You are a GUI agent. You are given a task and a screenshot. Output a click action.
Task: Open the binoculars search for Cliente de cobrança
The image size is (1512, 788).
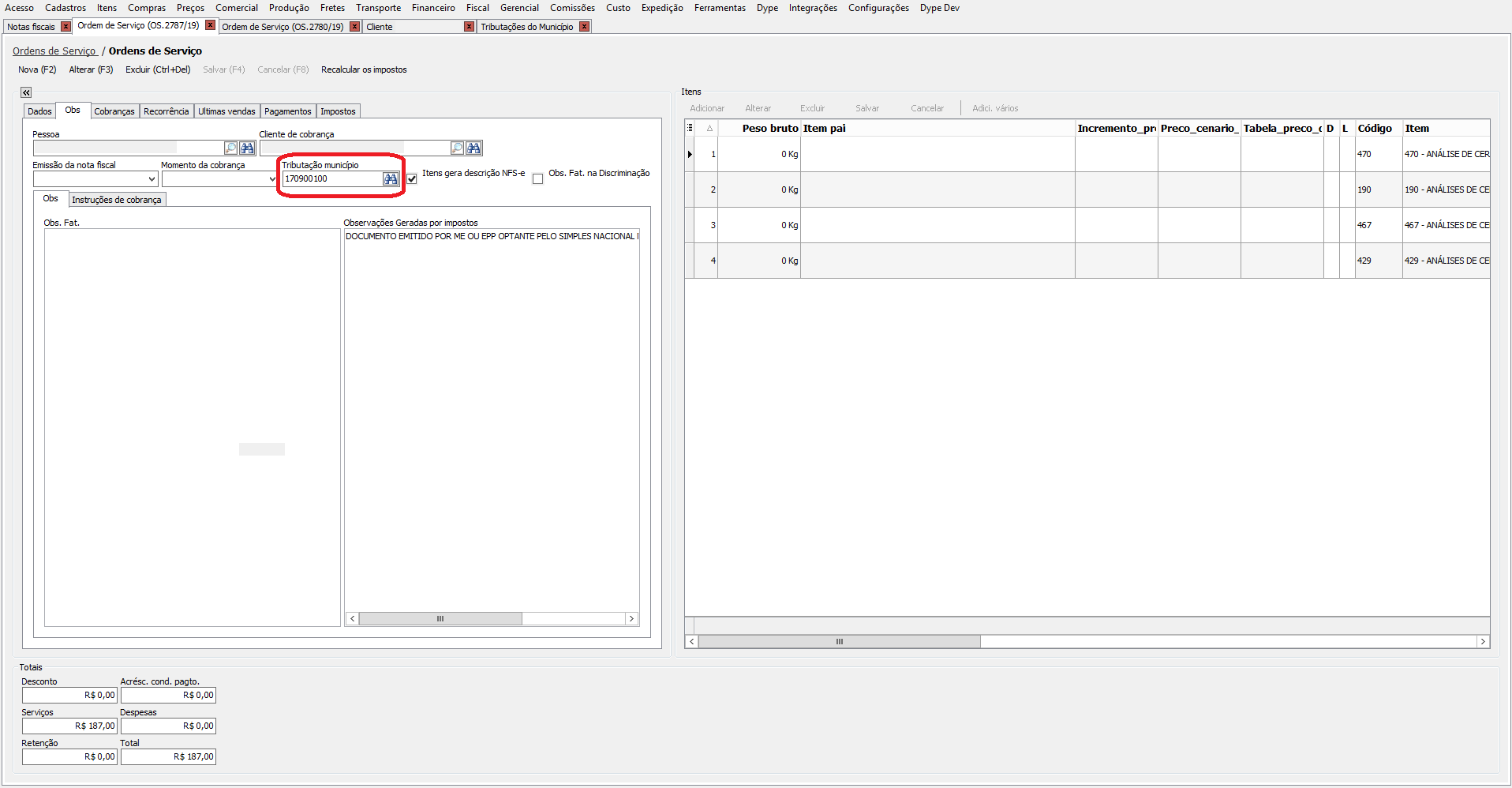(473, 148)
